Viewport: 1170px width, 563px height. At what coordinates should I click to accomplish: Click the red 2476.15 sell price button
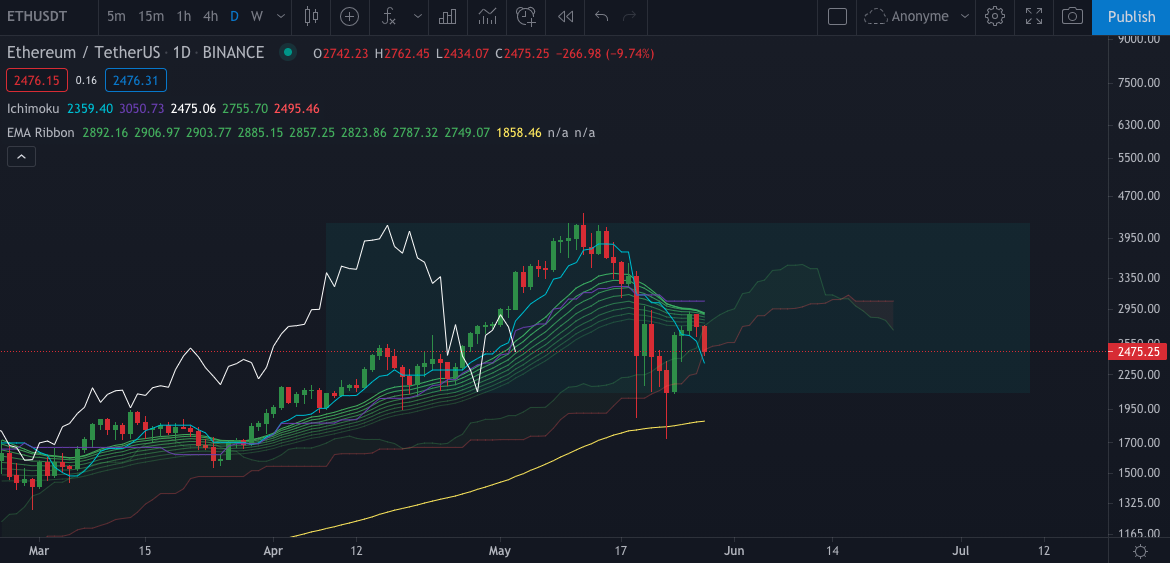pyautogui.click(x=37, y=80)
